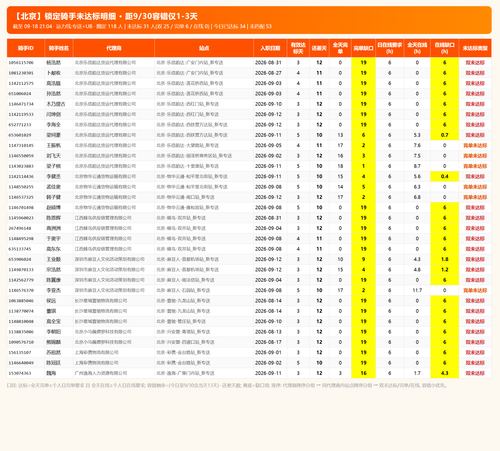Click the 在线缺口(h) column header
This screenshot has width=500, height=451.
pyautogui.click(x=444, y=48)
